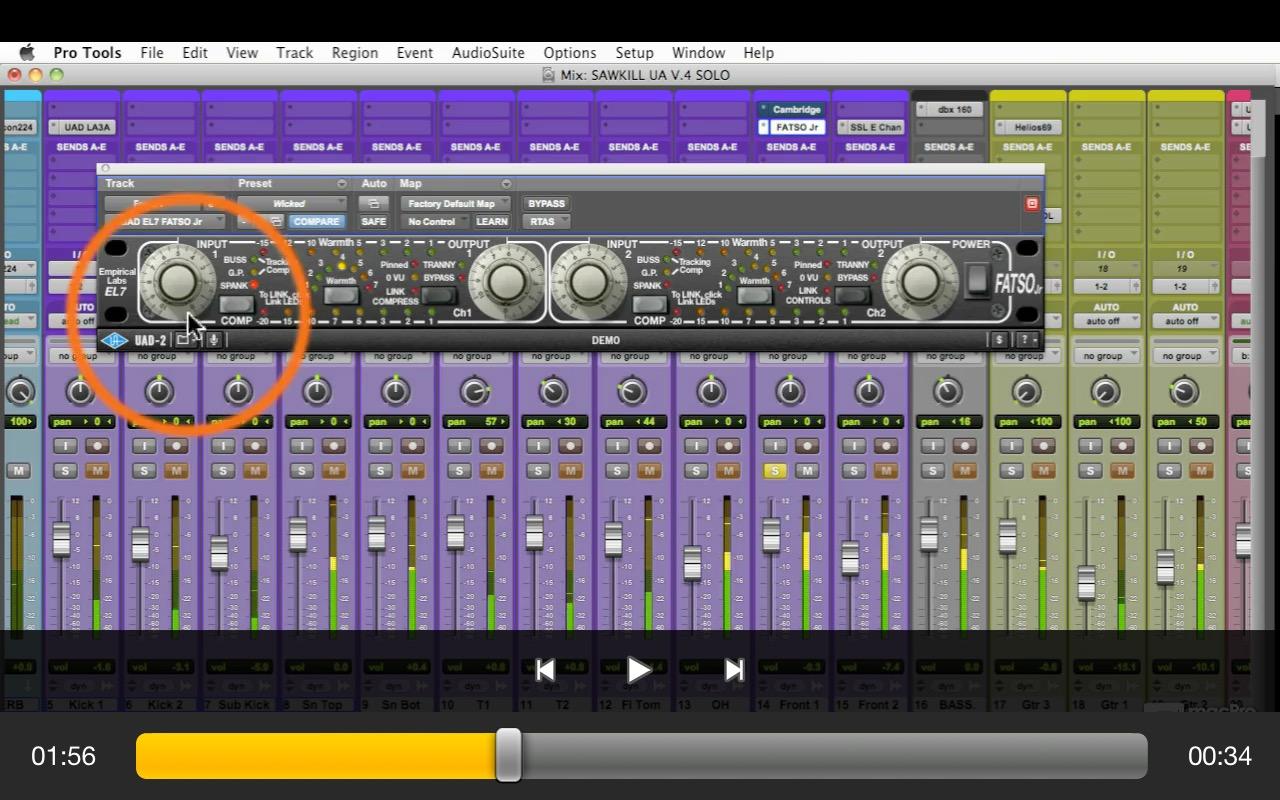Solo the Kick 1 track
Screen dimensions: 1280x800
65,471
